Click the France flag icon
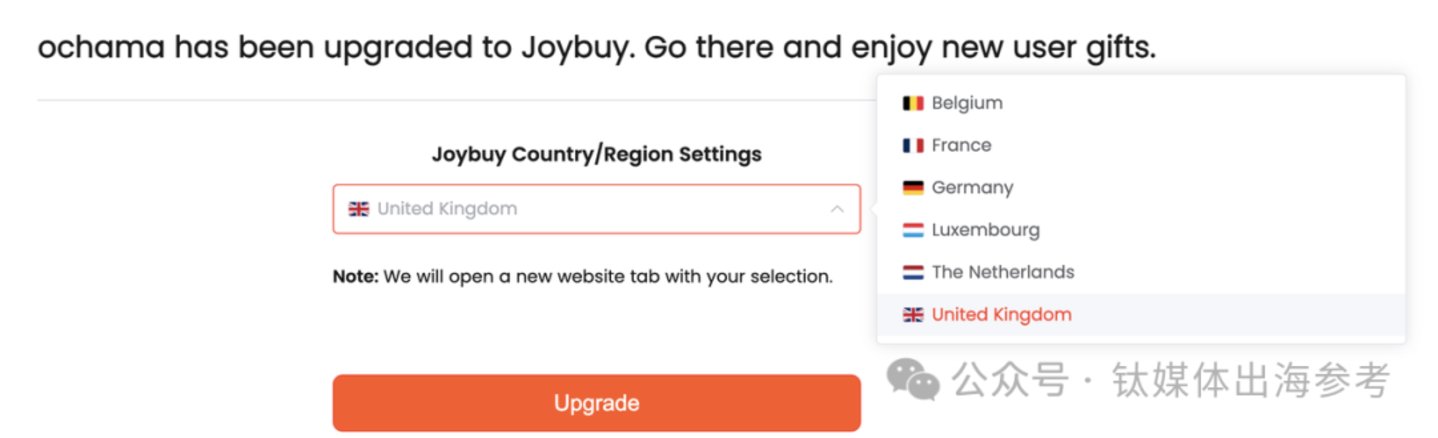 tap(912, 145)
